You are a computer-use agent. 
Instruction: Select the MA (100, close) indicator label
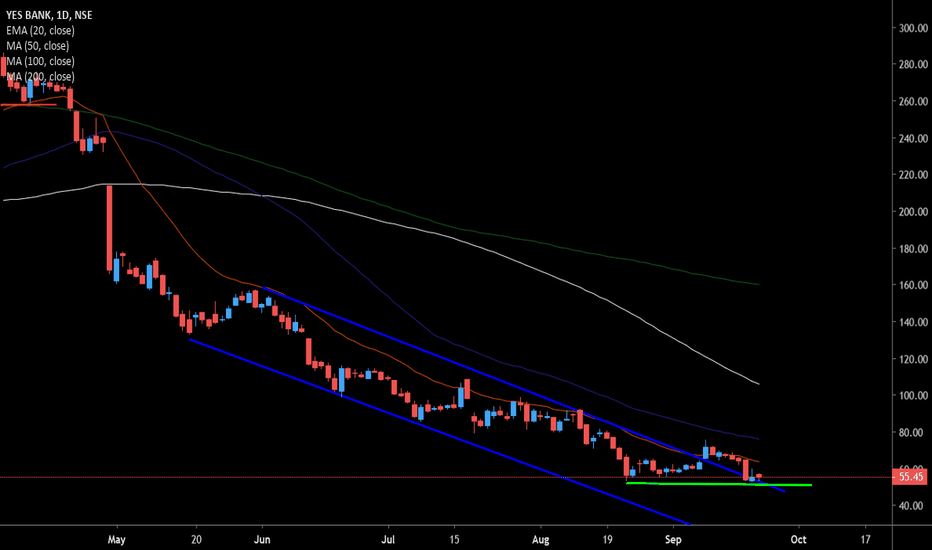tap(40, 61)
